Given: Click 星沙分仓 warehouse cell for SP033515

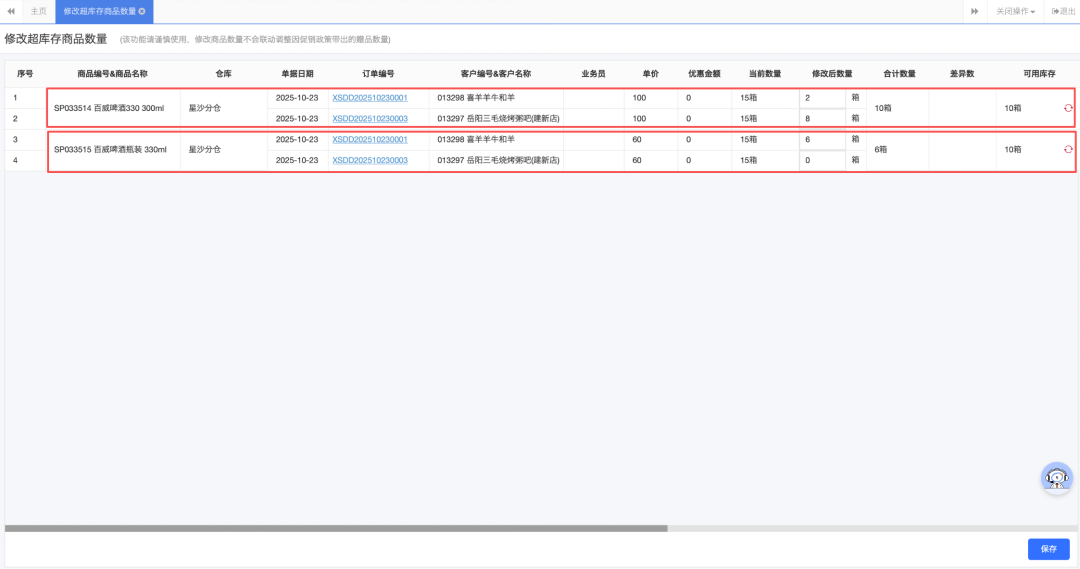Looking at the screenshot, I should [x=205, y=149].
